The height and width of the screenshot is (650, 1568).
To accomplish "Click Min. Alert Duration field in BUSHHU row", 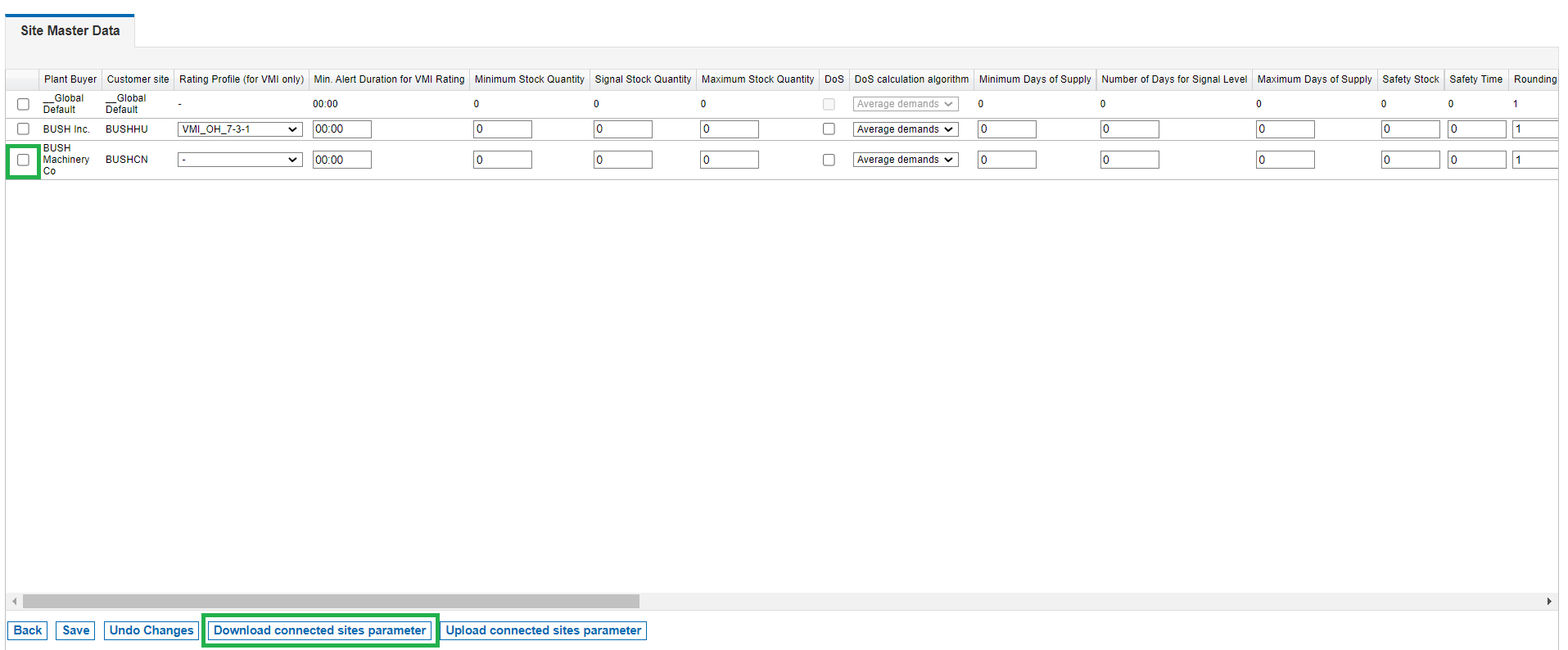I will [x=342, y=129].
